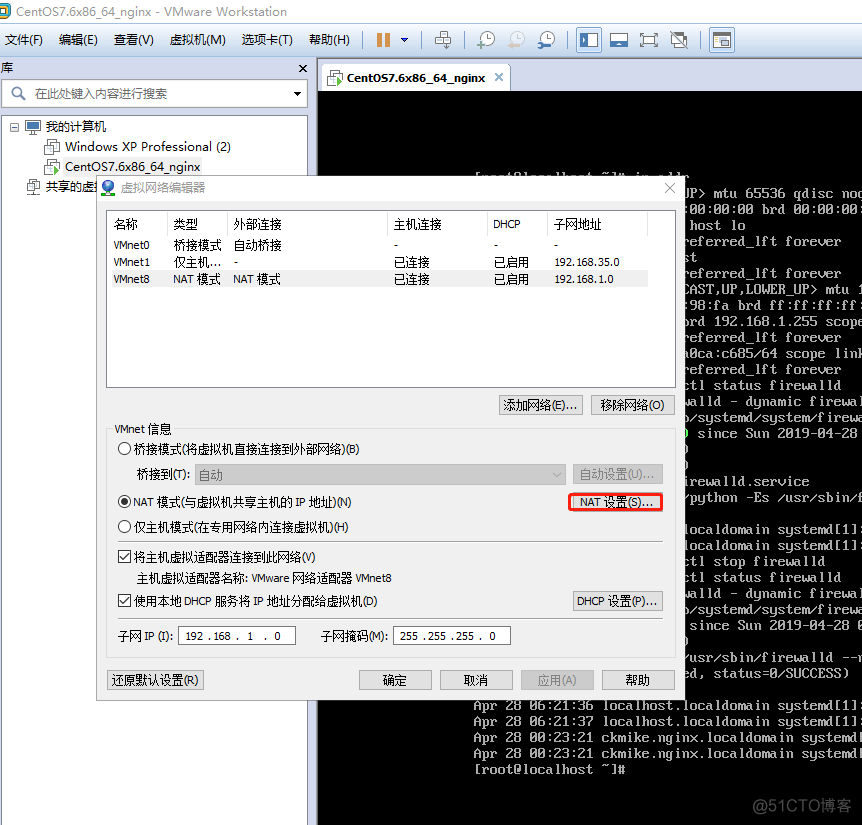Open the 帮助(H) menu
Screen dimensions: 862x825
(329, 40)
